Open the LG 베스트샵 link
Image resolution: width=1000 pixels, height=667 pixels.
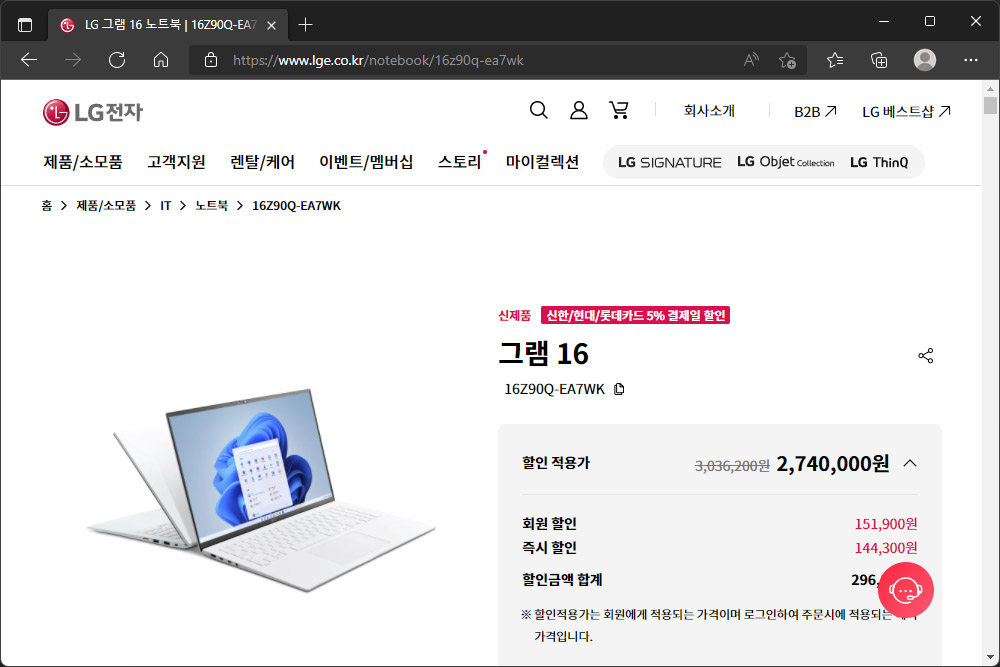coord(906,112)
